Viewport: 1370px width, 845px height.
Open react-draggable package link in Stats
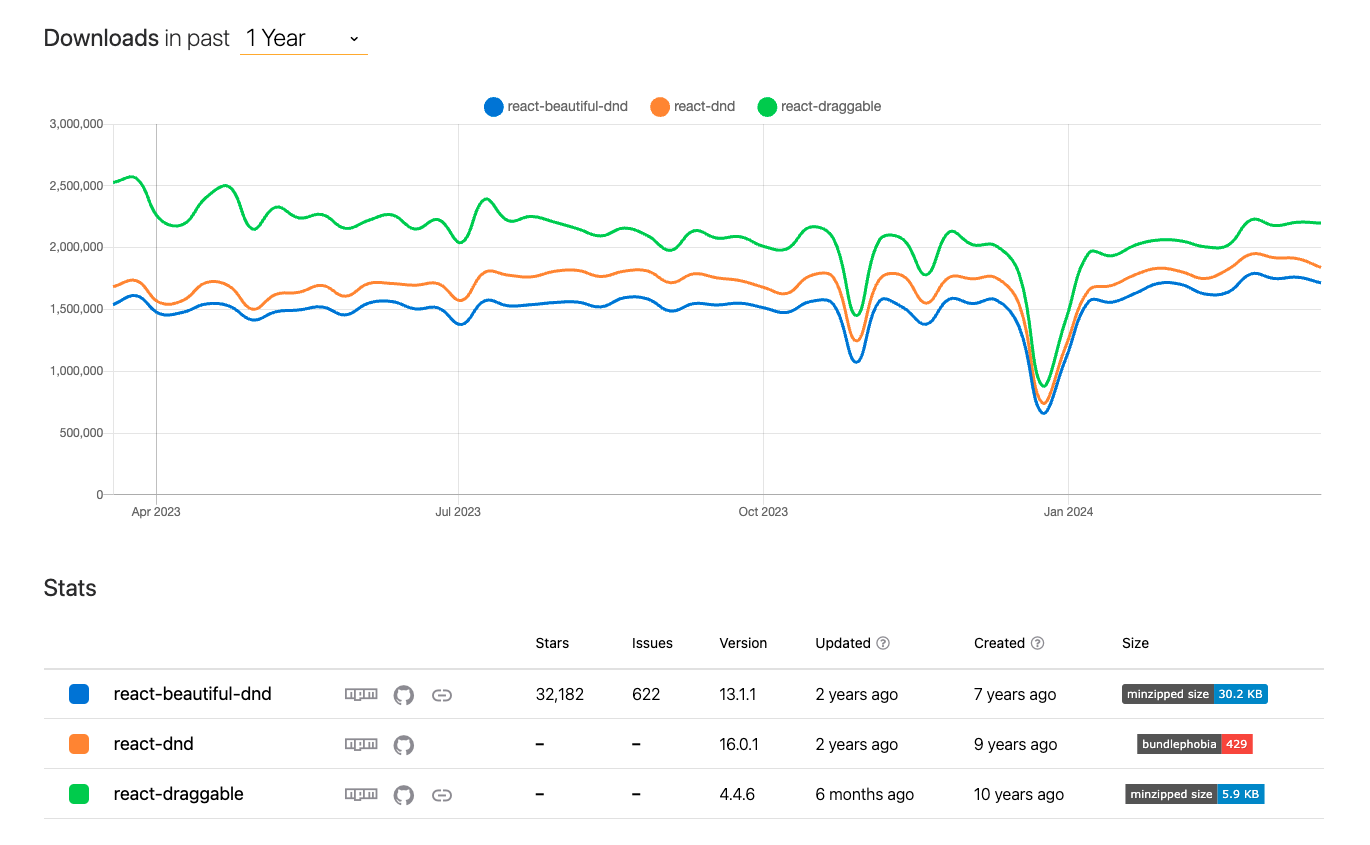pos(179,793)
